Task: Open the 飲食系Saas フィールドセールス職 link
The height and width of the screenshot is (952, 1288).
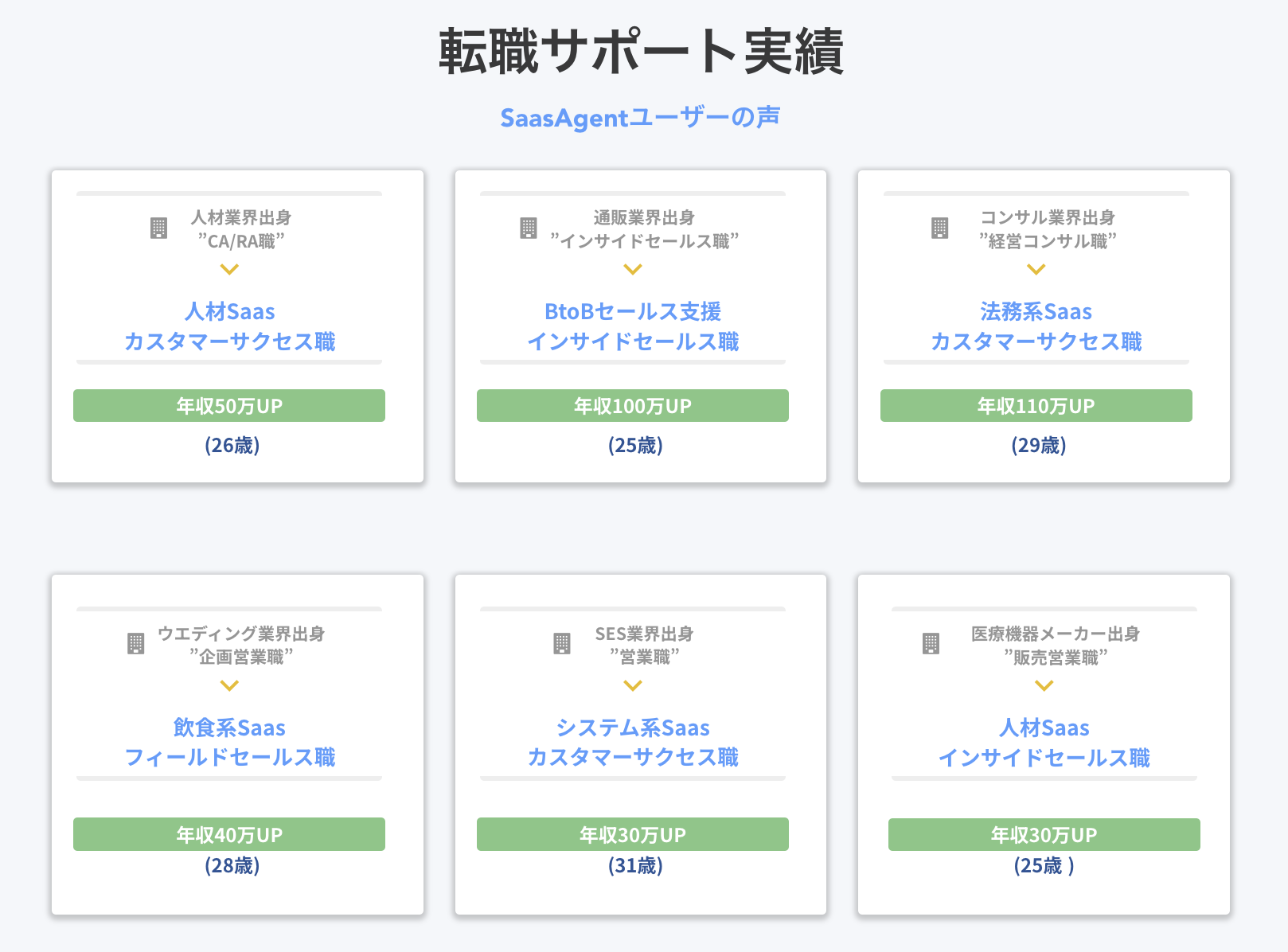Action: point(229,743)
